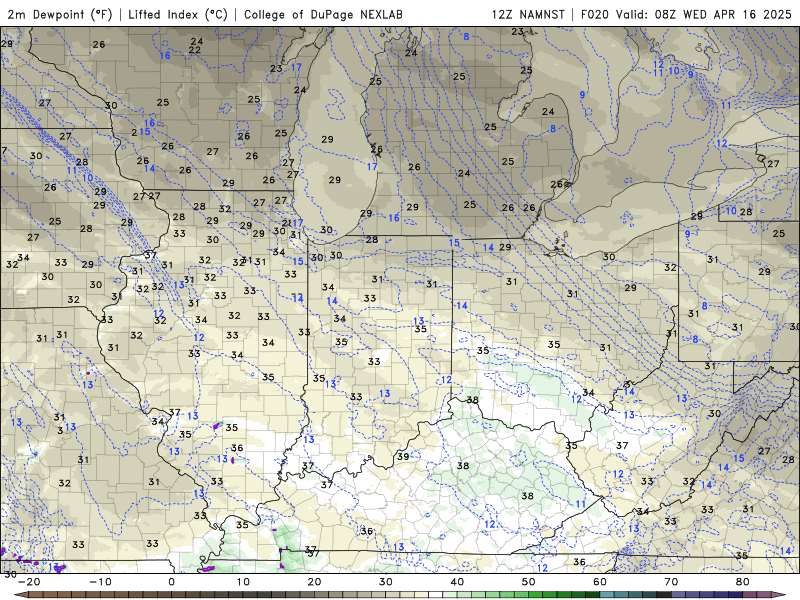Viewport: 800px width, 600px height.
Task: Click the "2m Dewpoint (°F)" title text
Action: [60, 14]
